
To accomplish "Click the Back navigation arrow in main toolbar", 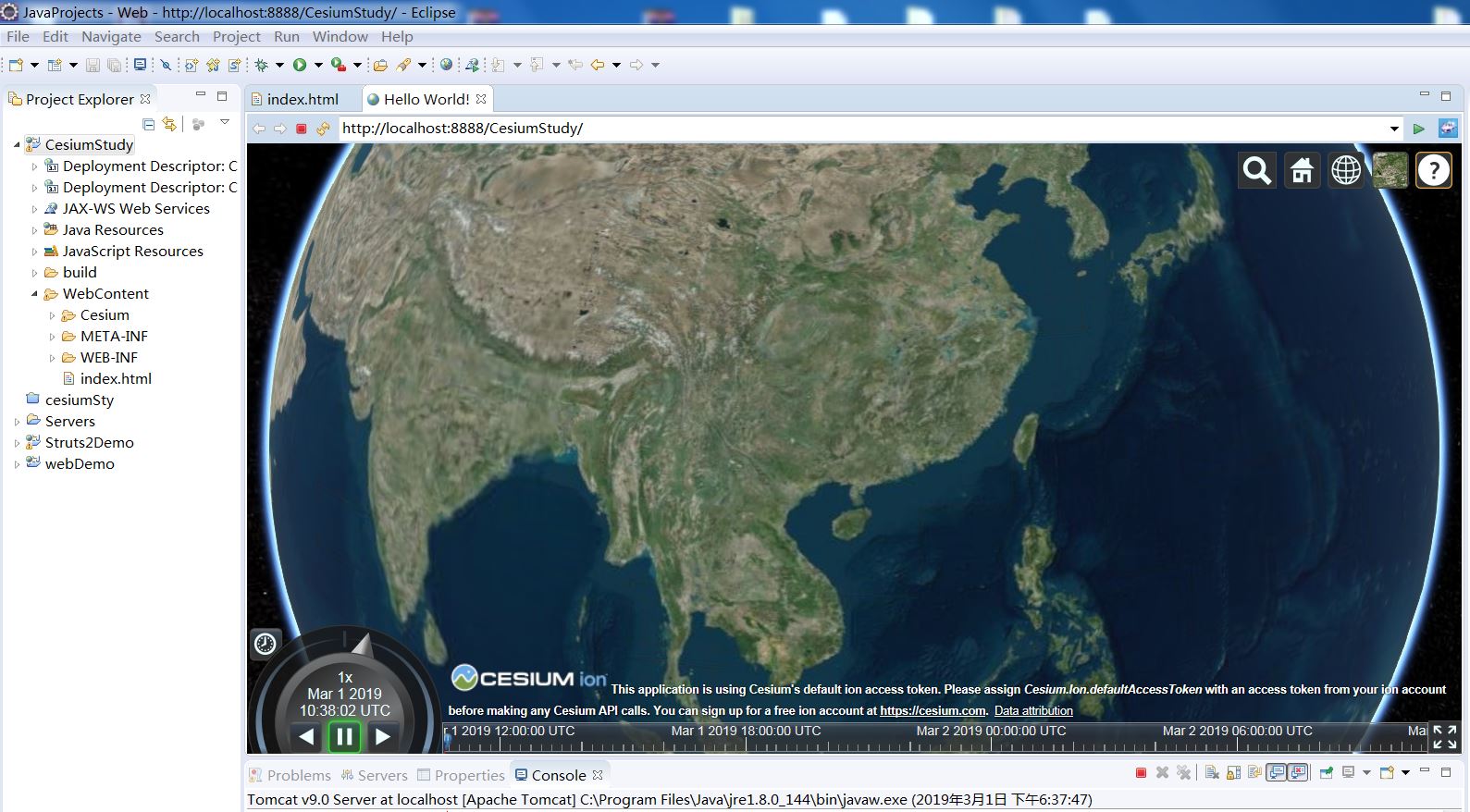I will click(x=598, y=65).
